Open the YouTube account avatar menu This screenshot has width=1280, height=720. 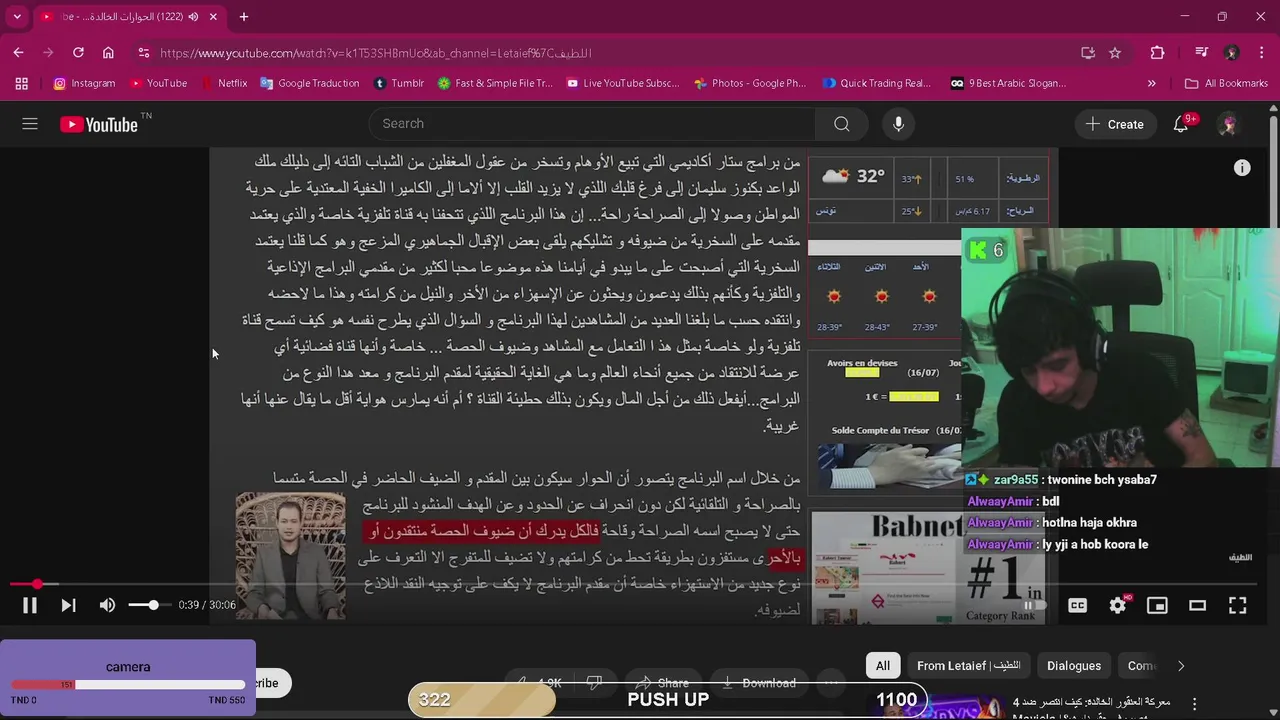tap(1229, 124)
